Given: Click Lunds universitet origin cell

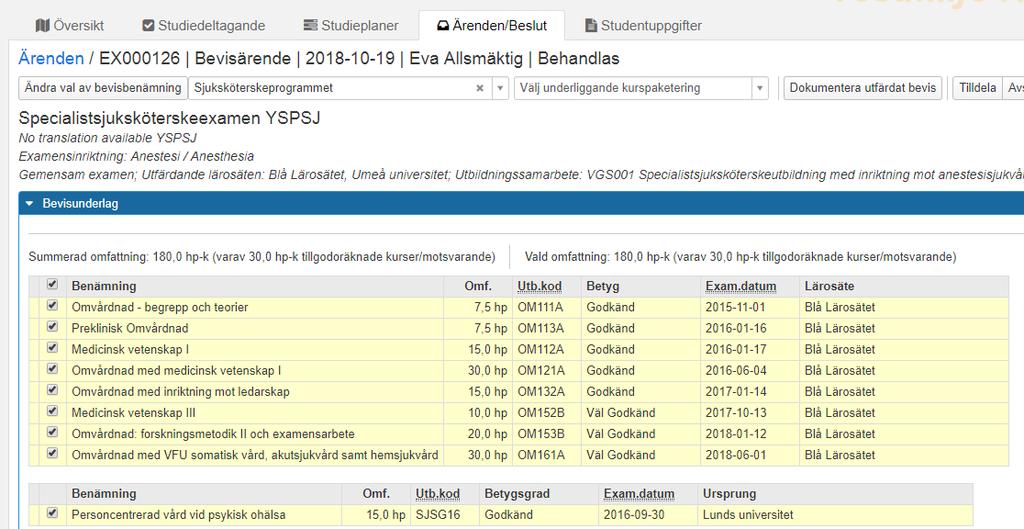Looking at the screenshot, I should point(748,515).
